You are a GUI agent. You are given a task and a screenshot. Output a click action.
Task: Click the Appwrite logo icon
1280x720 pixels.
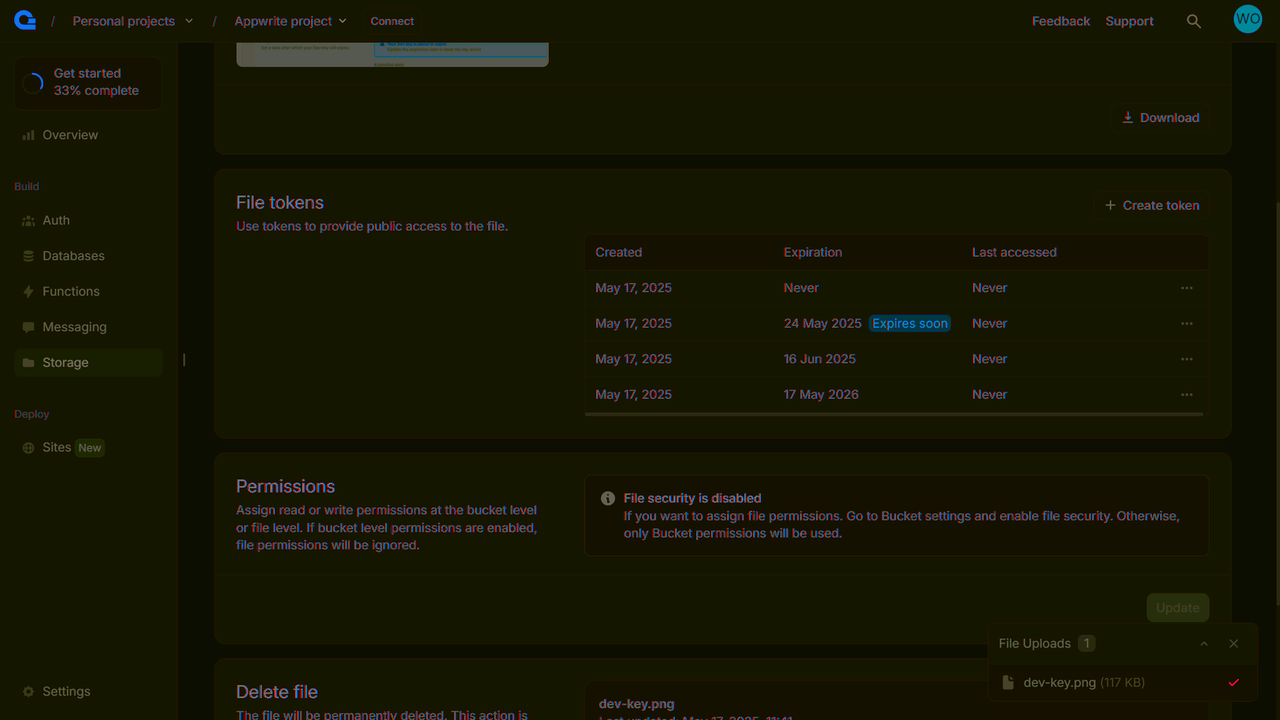point(25,20)
